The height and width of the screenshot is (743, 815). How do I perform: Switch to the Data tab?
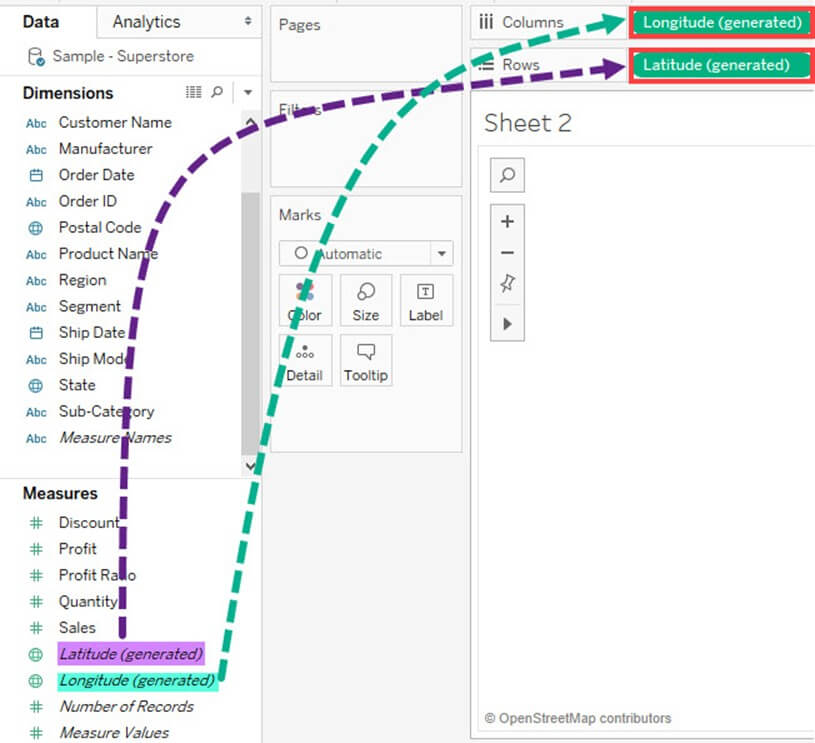[x=41, y=21]
